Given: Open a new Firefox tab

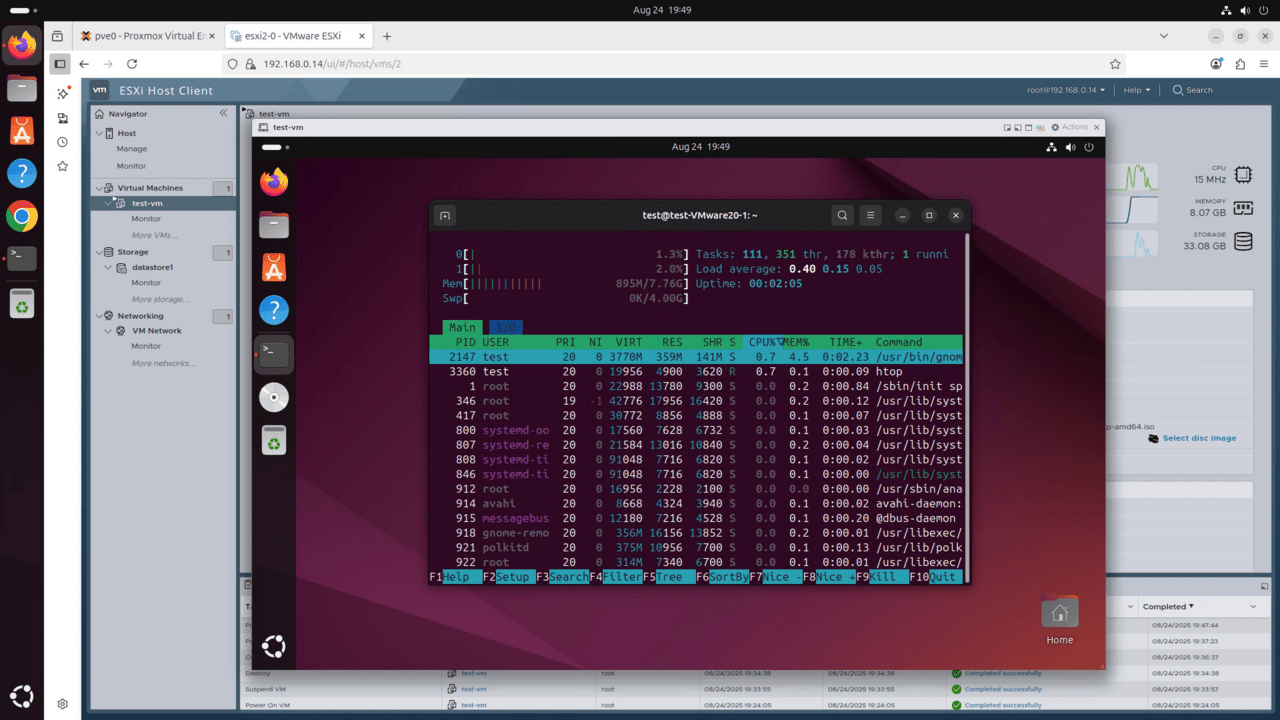Looking at the screenshot, I should tap(387, 36).
